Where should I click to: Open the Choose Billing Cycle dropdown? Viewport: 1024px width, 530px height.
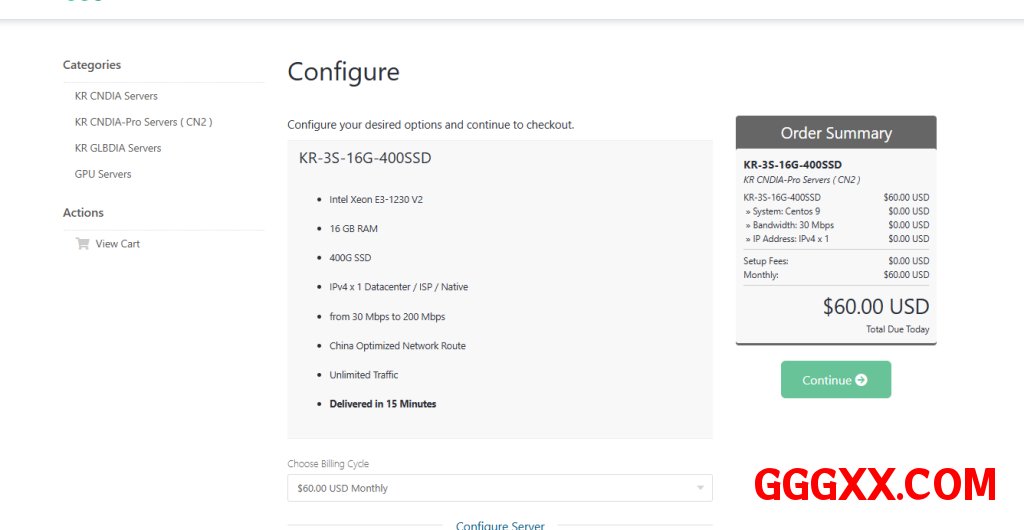pos(499,488)
